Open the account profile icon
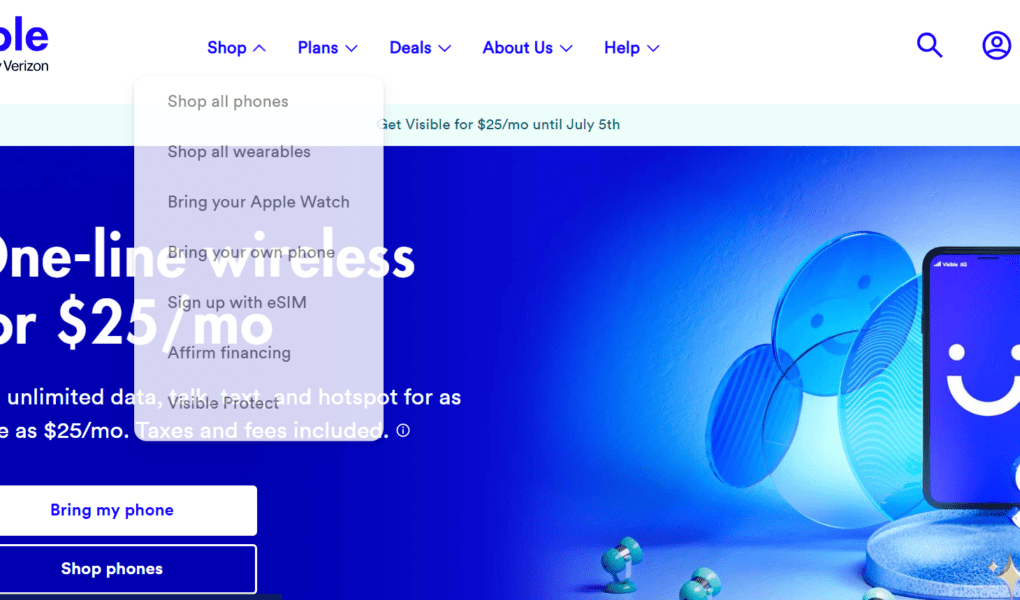1020x600 pixels. (996, 46)
